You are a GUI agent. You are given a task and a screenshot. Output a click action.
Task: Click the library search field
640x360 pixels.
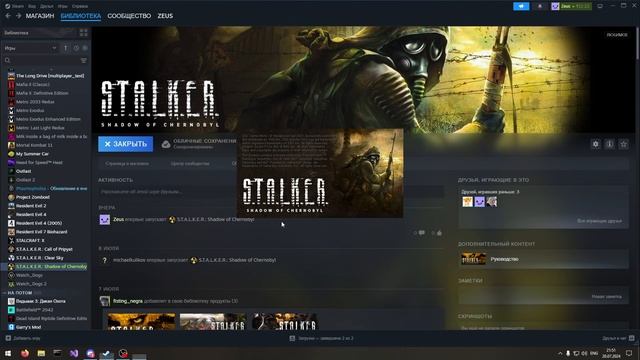pos(41,60)
